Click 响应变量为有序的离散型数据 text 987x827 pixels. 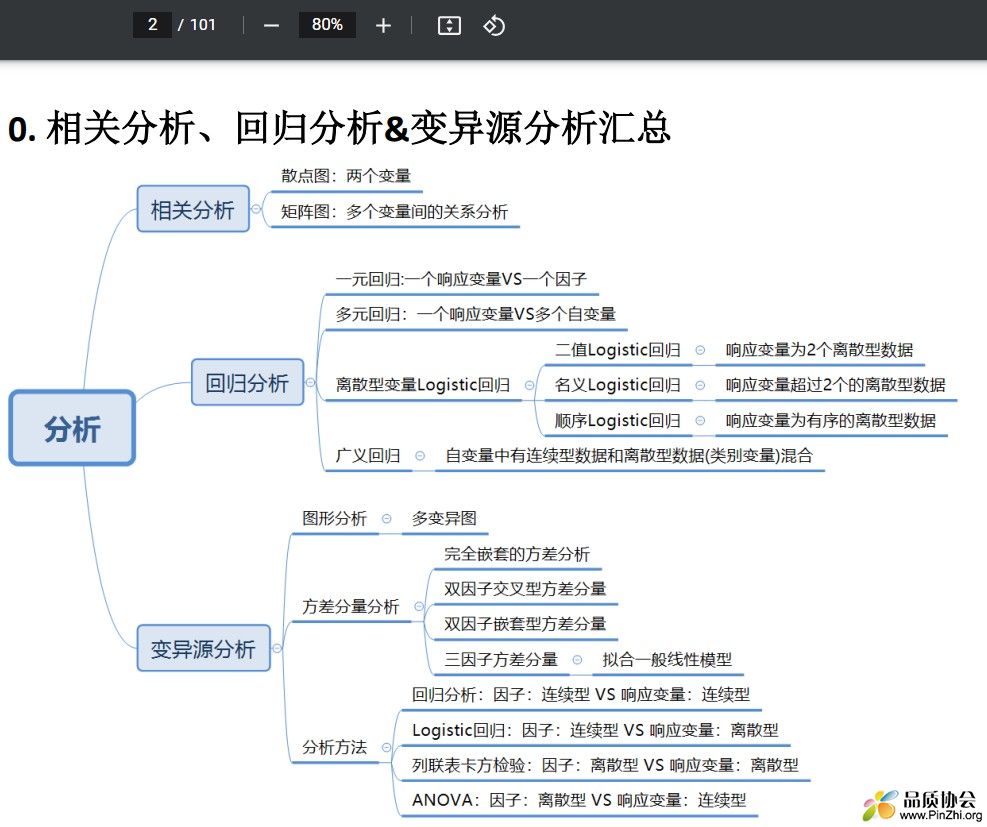[x=831, y=420]
